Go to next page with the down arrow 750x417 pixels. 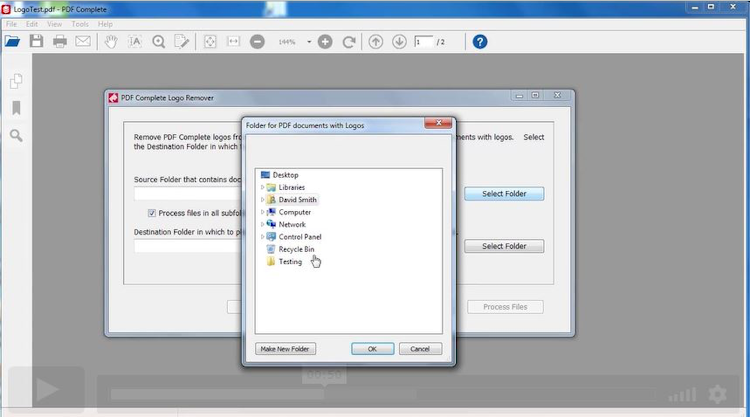[399, 42]
